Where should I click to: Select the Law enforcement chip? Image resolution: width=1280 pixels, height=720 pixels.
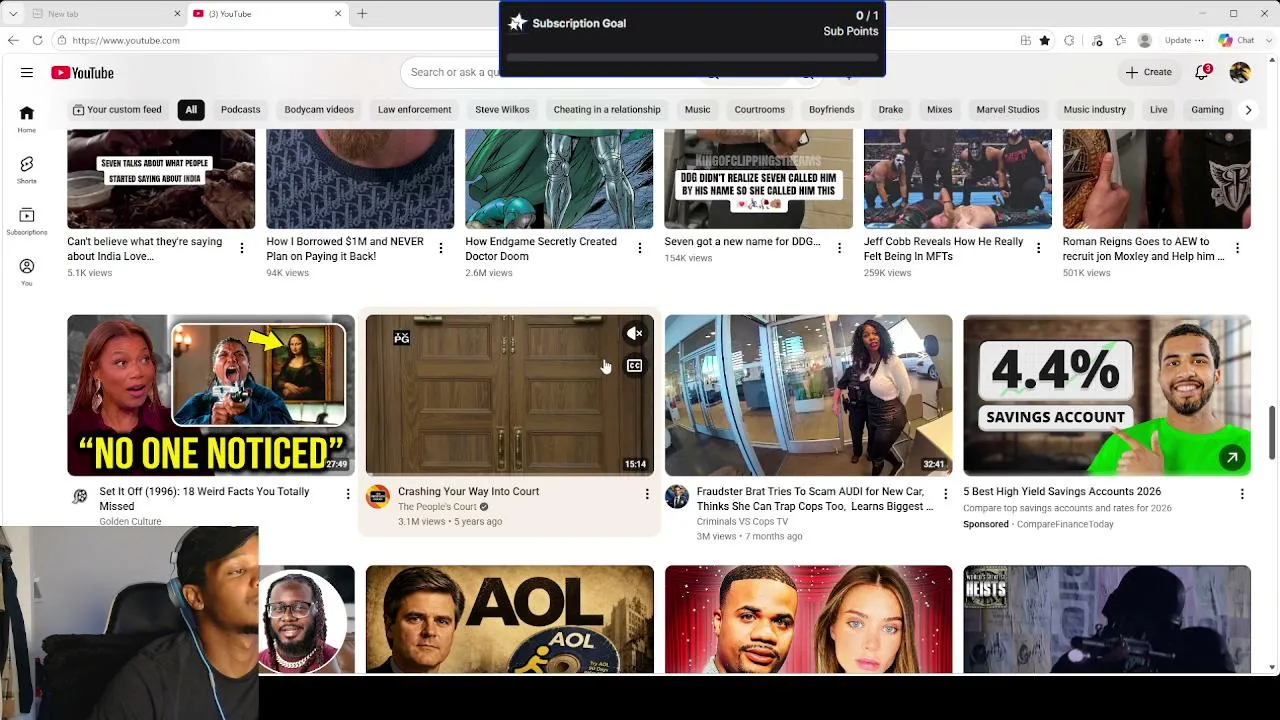tap(414, 110)
